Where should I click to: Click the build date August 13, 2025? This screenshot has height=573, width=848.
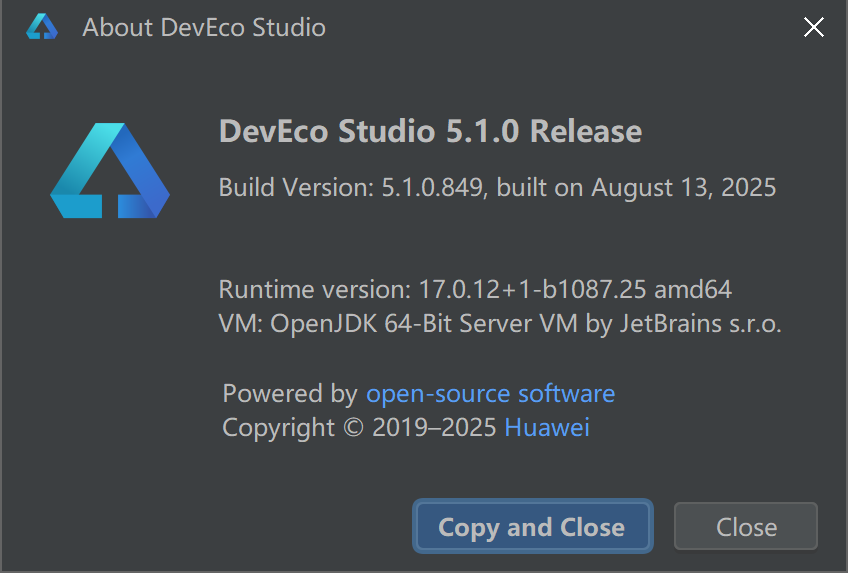[683, 187]
